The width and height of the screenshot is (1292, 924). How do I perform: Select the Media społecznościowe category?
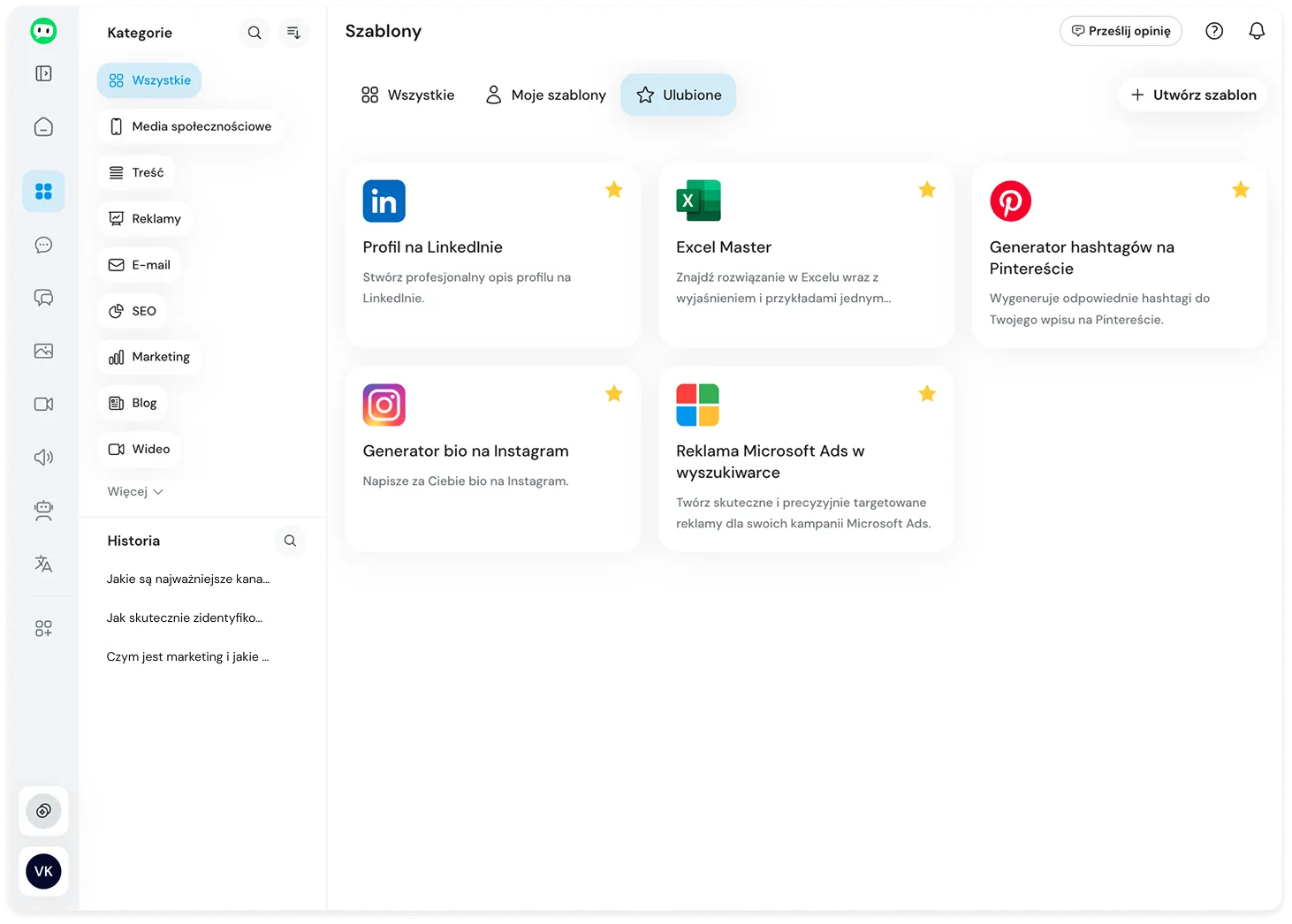click(x=190, y=126)
